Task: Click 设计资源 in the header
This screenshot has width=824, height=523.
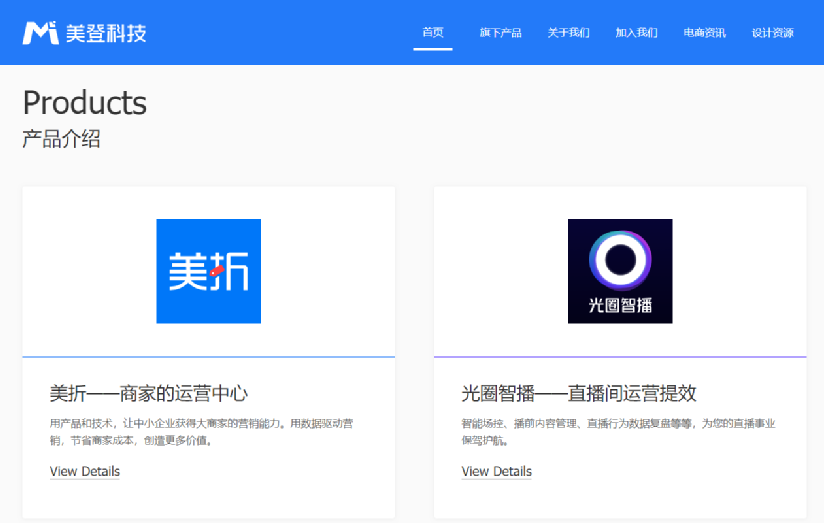Action: pos(772,32)
